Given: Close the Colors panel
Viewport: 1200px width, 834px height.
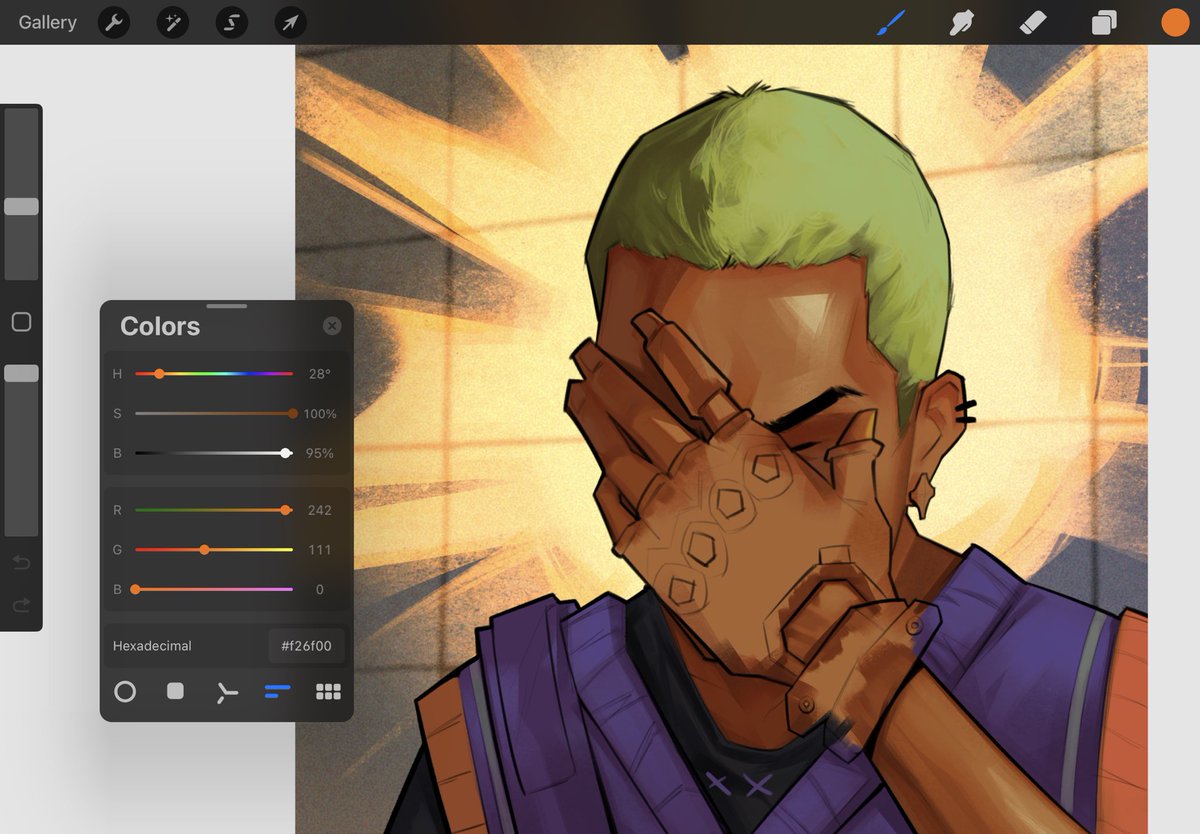Looking at the screenshot, I should 332,326.
